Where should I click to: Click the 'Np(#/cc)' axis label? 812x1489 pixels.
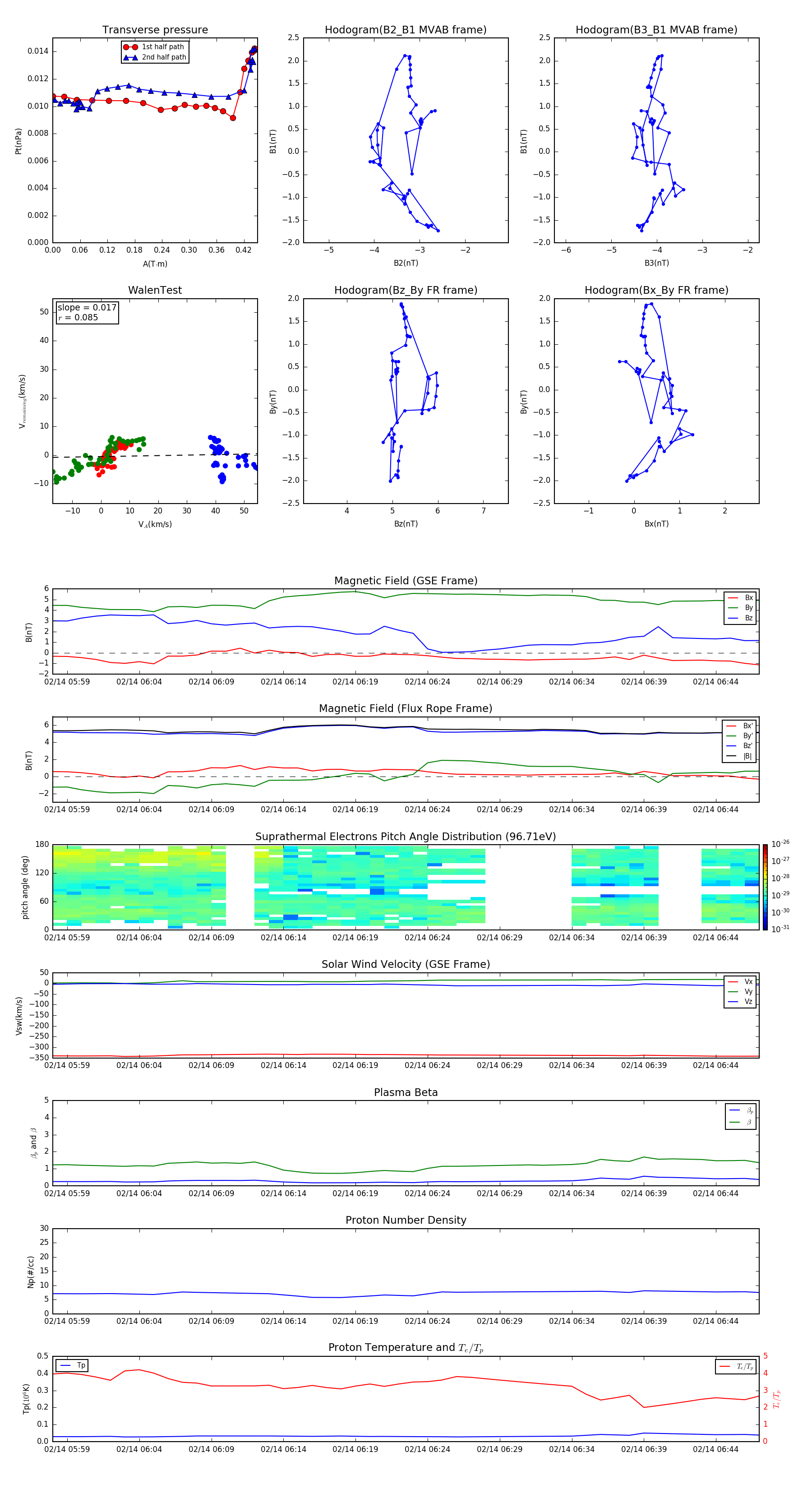tap(31, 1272)
